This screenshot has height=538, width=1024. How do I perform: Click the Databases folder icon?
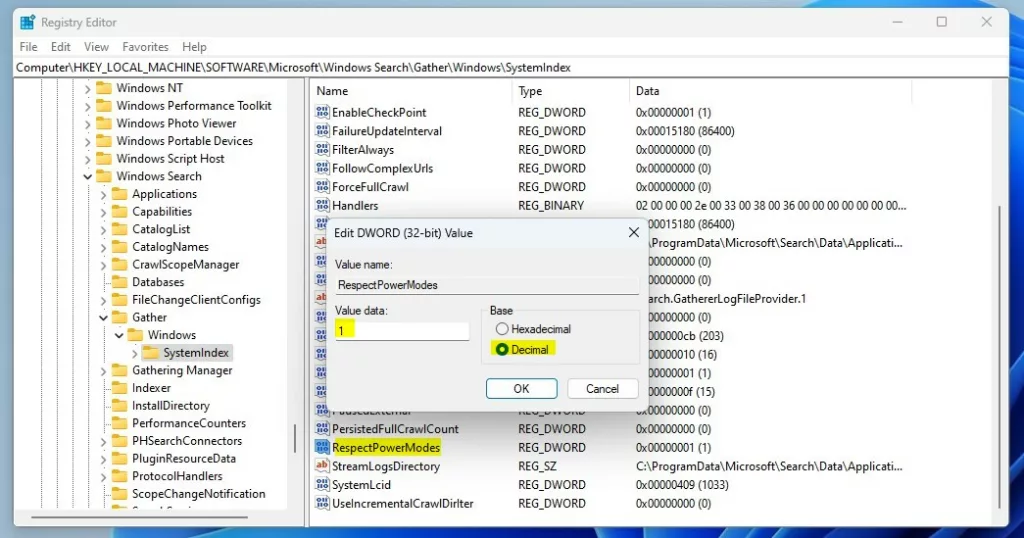120,282
